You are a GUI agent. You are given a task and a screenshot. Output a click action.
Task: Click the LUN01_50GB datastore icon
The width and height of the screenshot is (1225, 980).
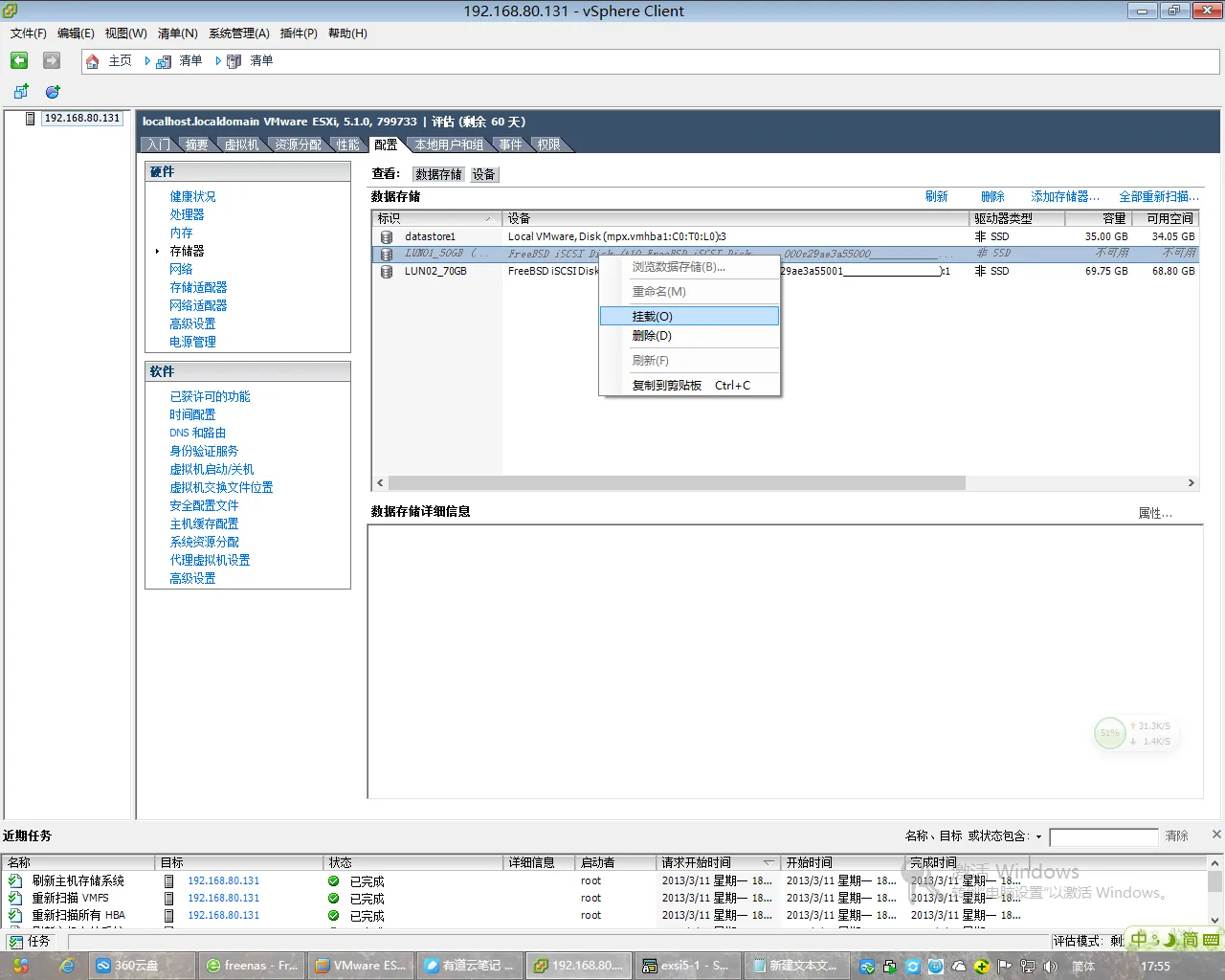coord(387,254)
